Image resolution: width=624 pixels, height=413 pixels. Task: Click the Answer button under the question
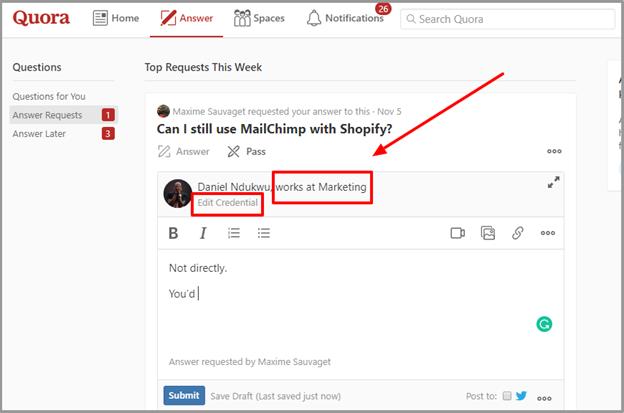coord(183,152)
